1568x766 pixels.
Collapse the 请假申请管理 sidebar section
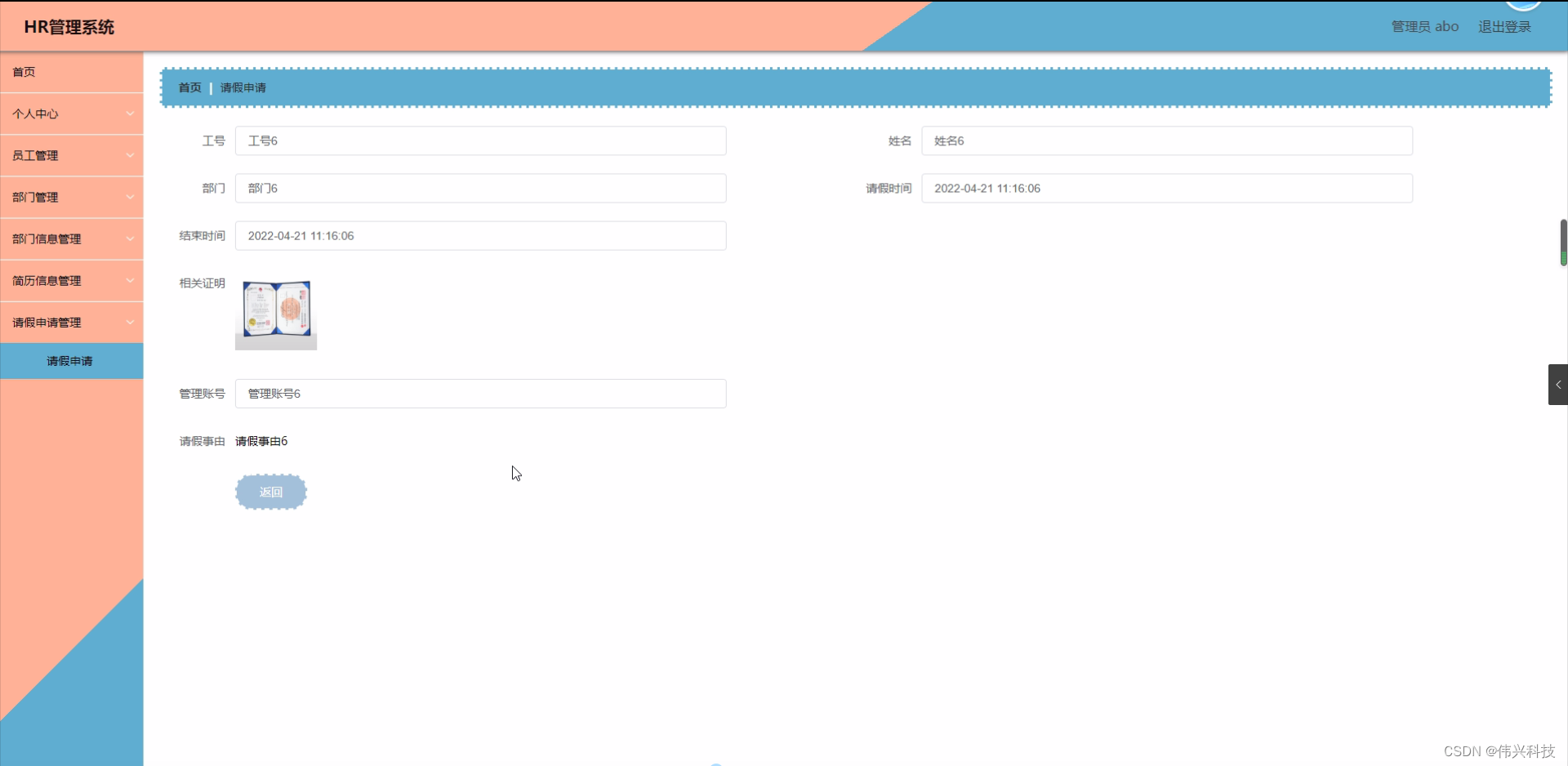[72, 322]
